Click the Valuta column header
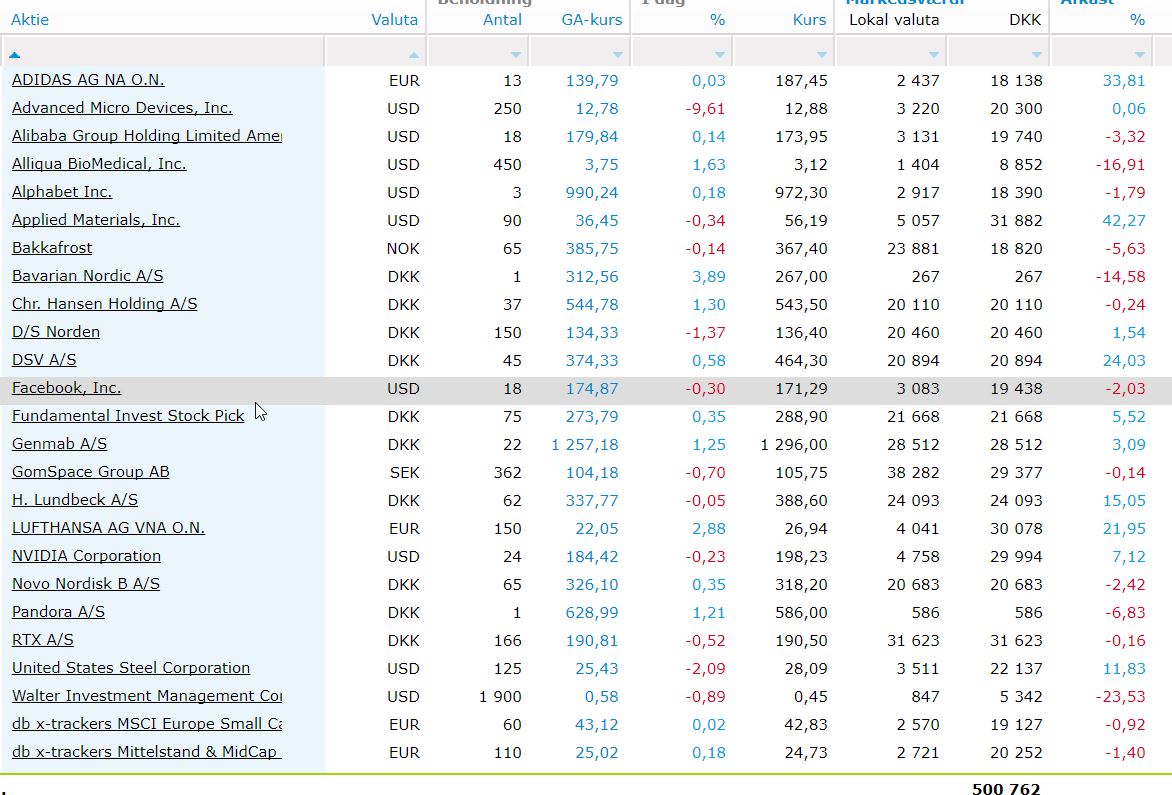Image resolution: width=1172 pixels, height=795 pixels. [x=395, y=20]
